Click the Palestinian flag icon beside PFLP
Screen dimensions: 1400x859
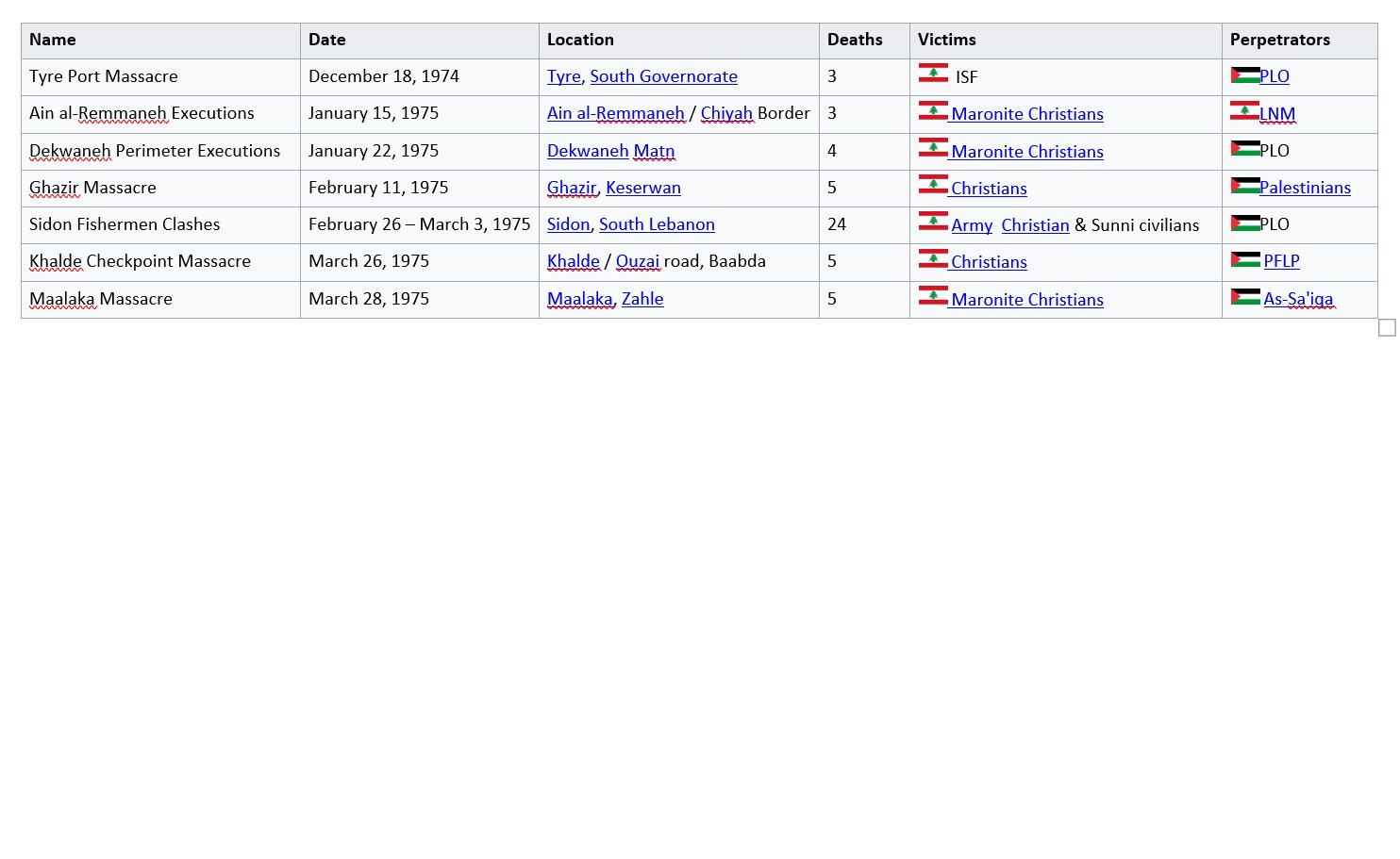[1245, 259]
